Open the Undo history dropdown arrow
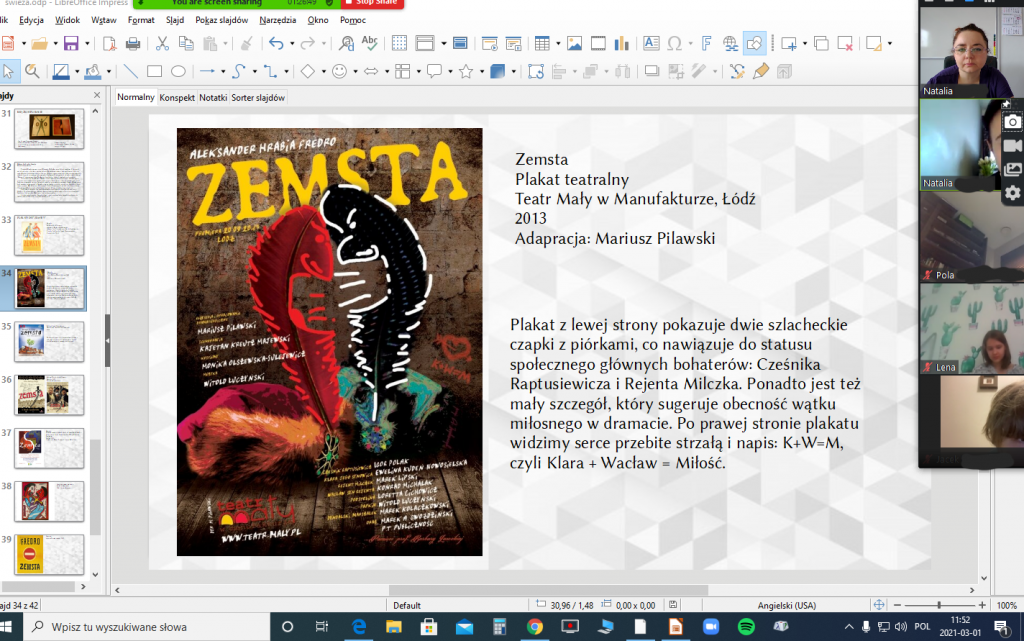This screenshot has width=1024, height=641. (292, 43)
